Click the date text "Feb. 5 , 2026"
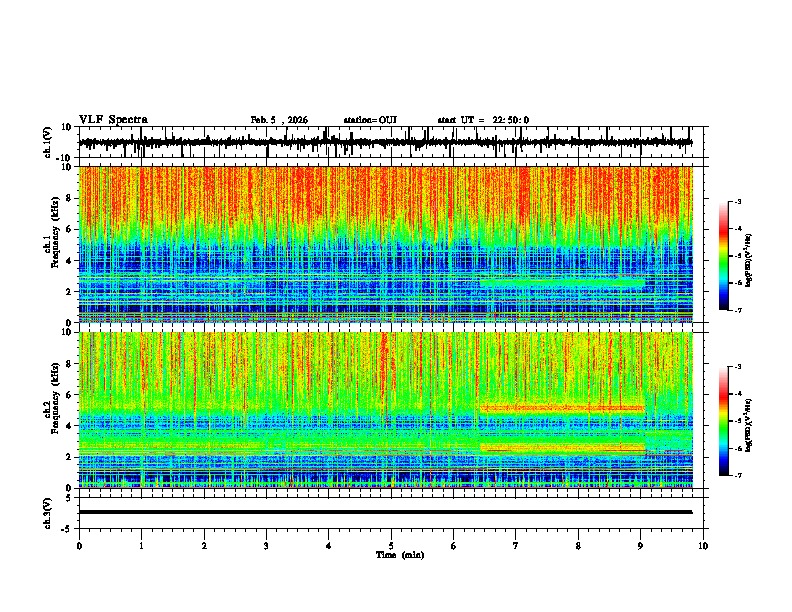 (x=279, y=120)
